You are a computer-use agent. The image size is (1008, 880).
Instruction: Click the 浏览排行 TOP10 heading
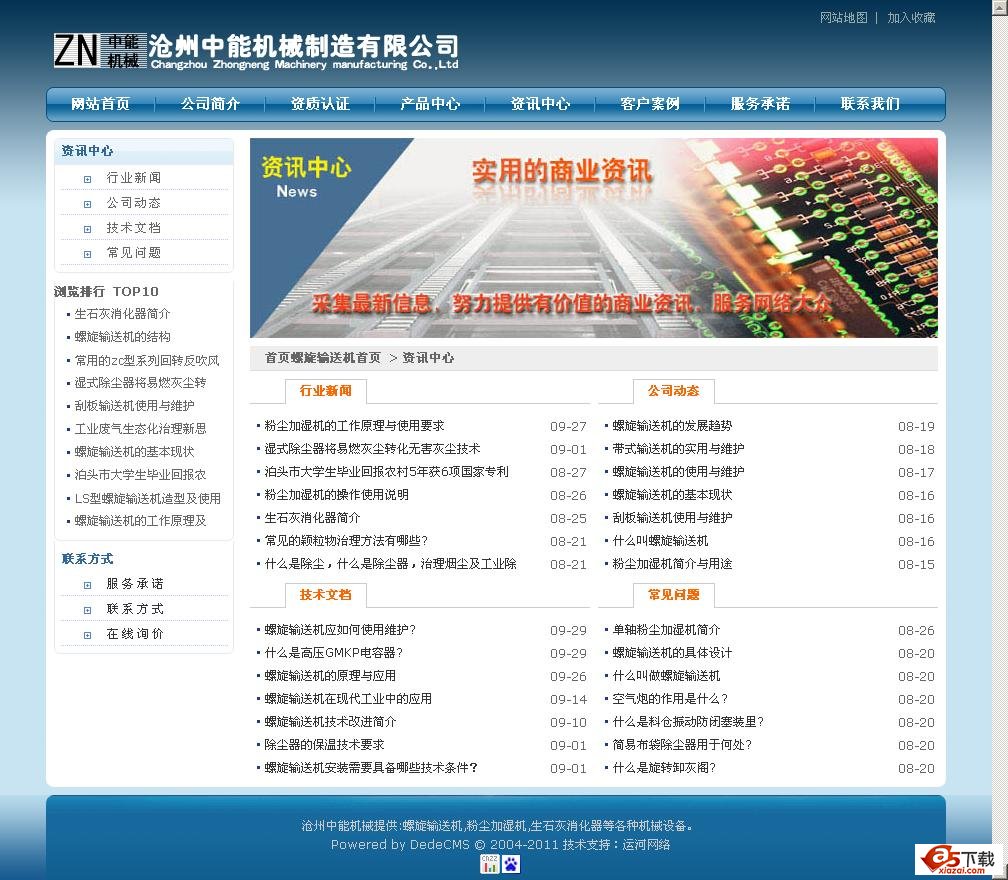[106, 291]
